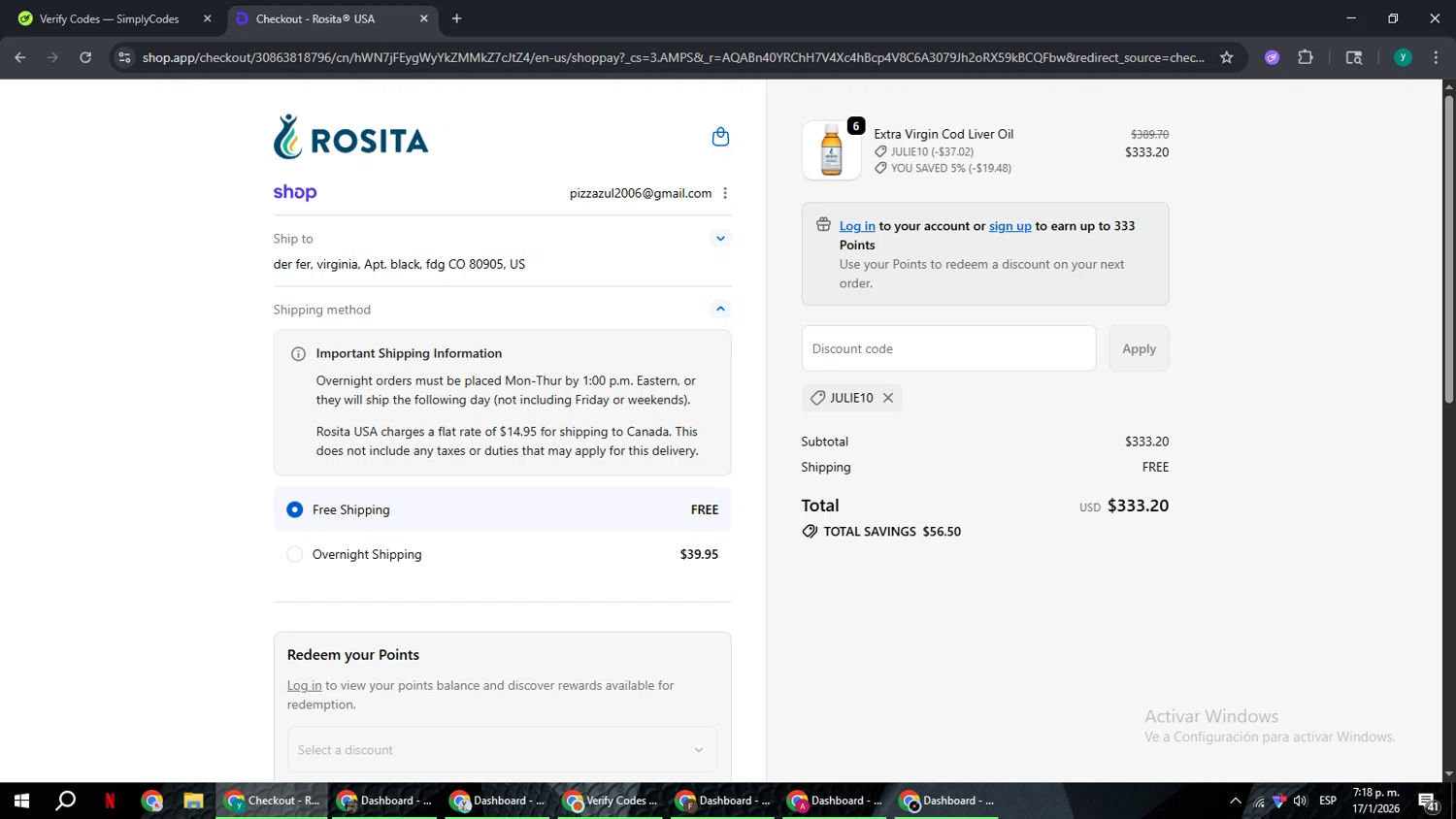Screen dimensions: 1456x819
Task: Open the Windows Start menu
Action: click(21, 801)
